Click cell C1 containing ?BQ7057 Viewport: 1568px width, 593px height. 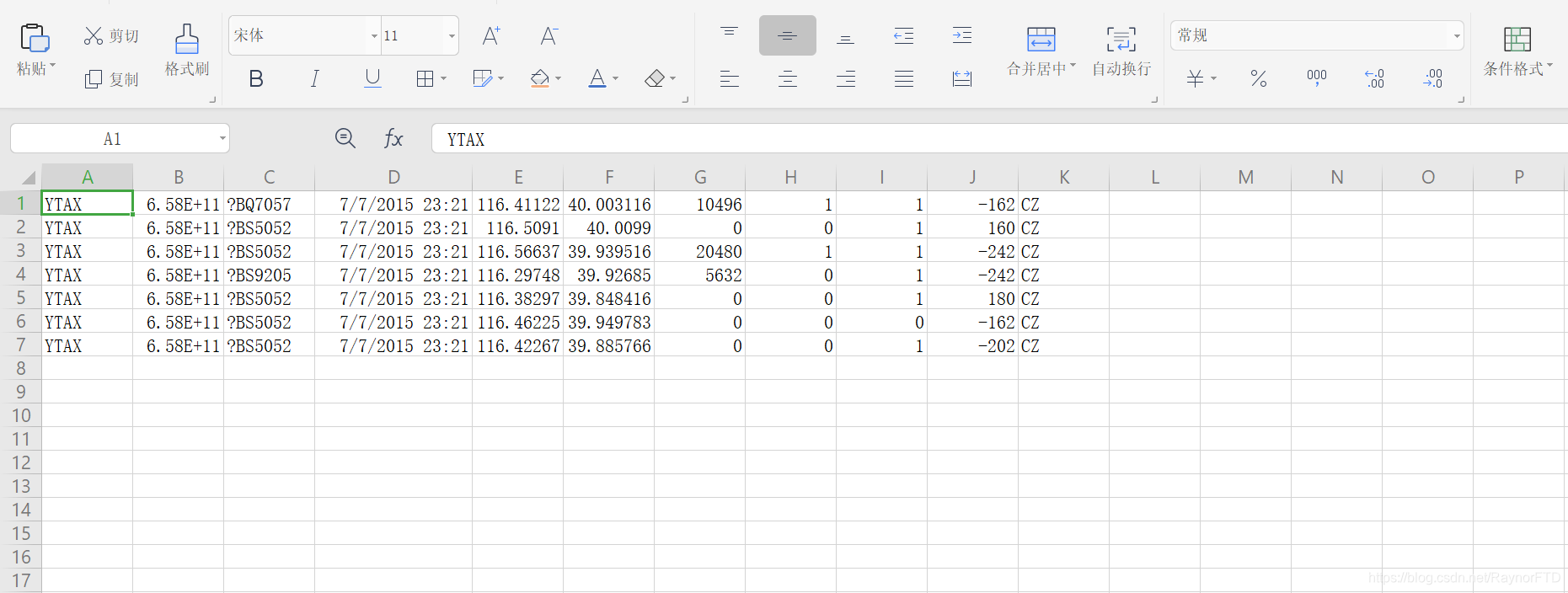tap(270, 204)
